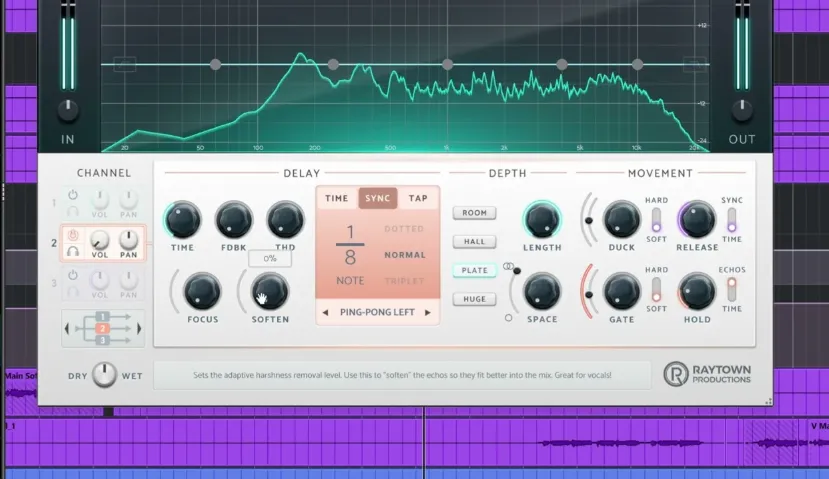Viewport: 829px width, 479px height.
Task: Click the rightmost EQ node near 10k
Action: tap(638, 65)
